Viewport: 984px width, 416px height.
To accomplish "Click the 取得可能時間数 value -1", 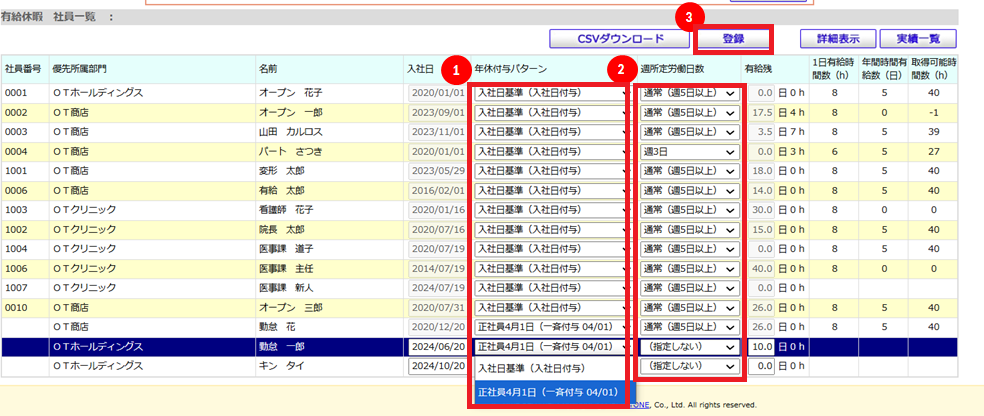I will pyautogui.click(x=932, y=112).
